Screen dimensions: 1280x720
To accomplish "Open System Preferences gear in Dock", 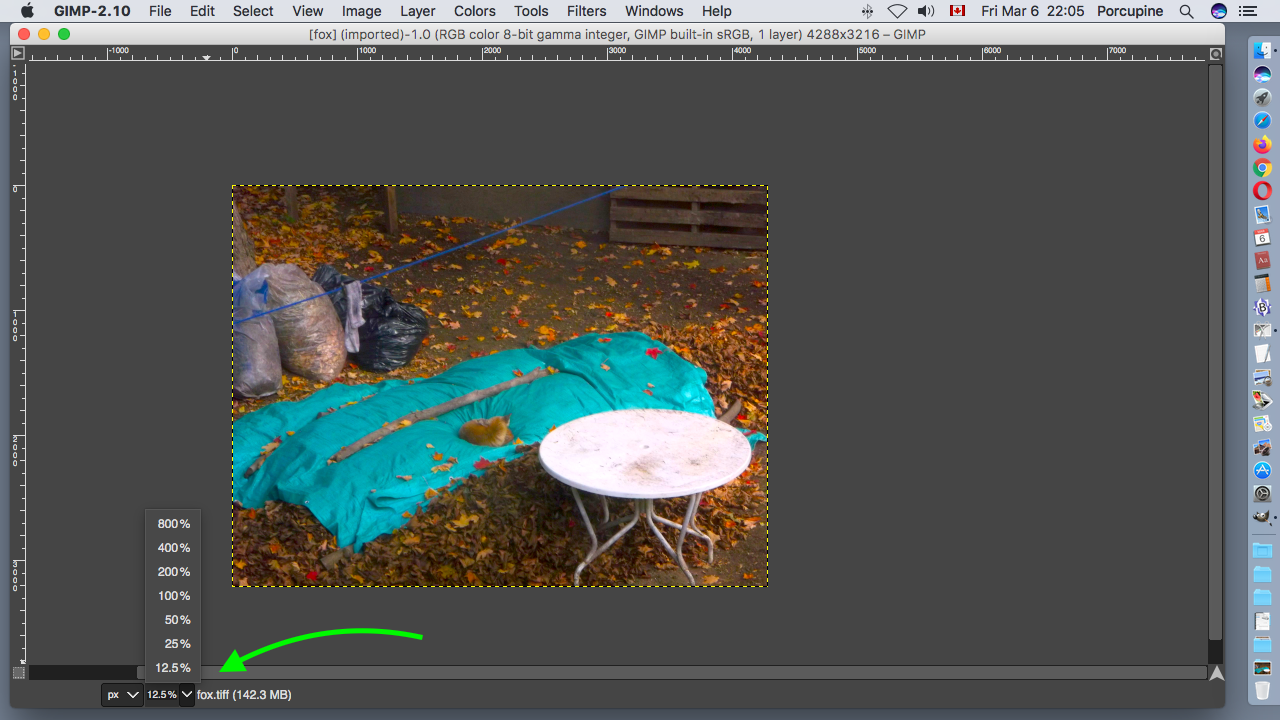I will tap(1262, 494).
